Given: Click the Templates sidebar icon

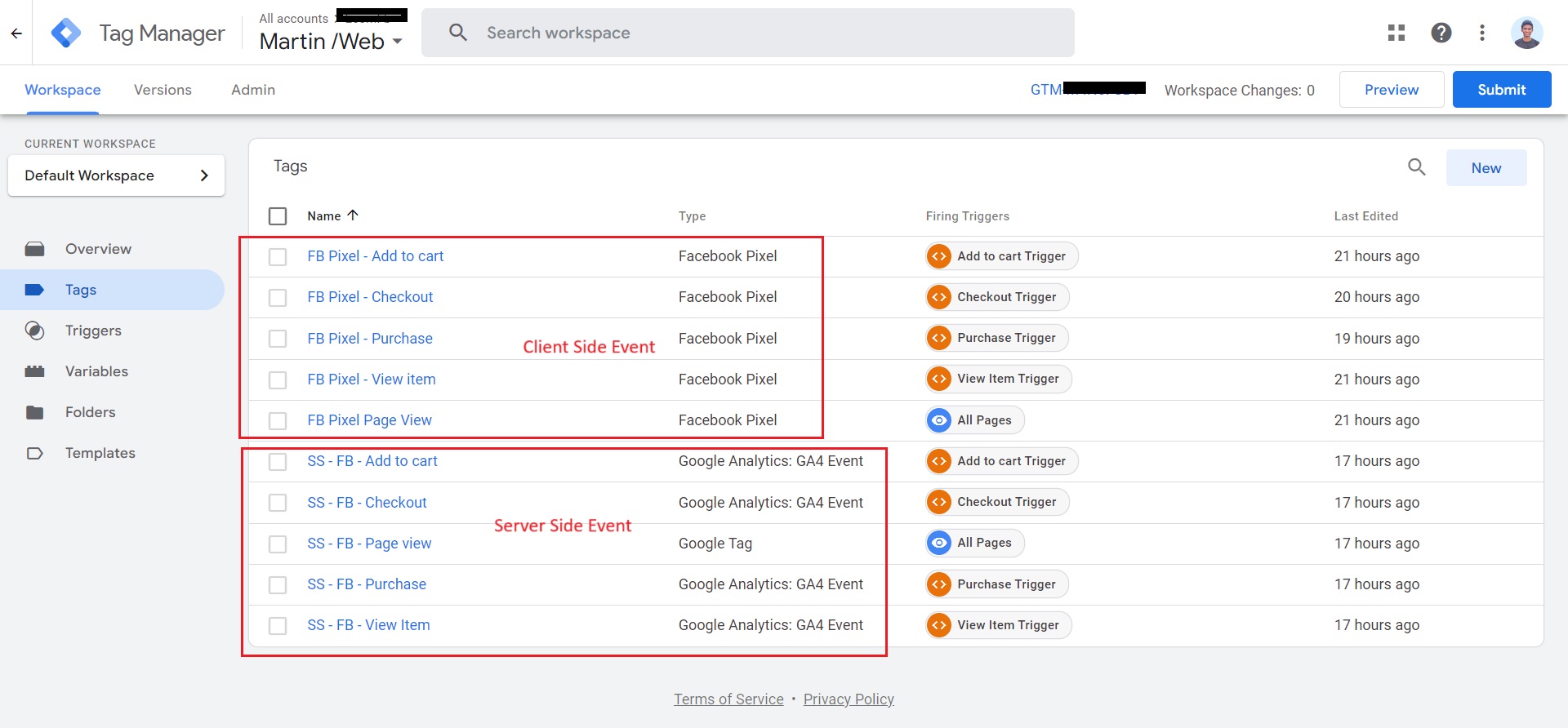Looking at the screenshot, I should coord(34,453).
